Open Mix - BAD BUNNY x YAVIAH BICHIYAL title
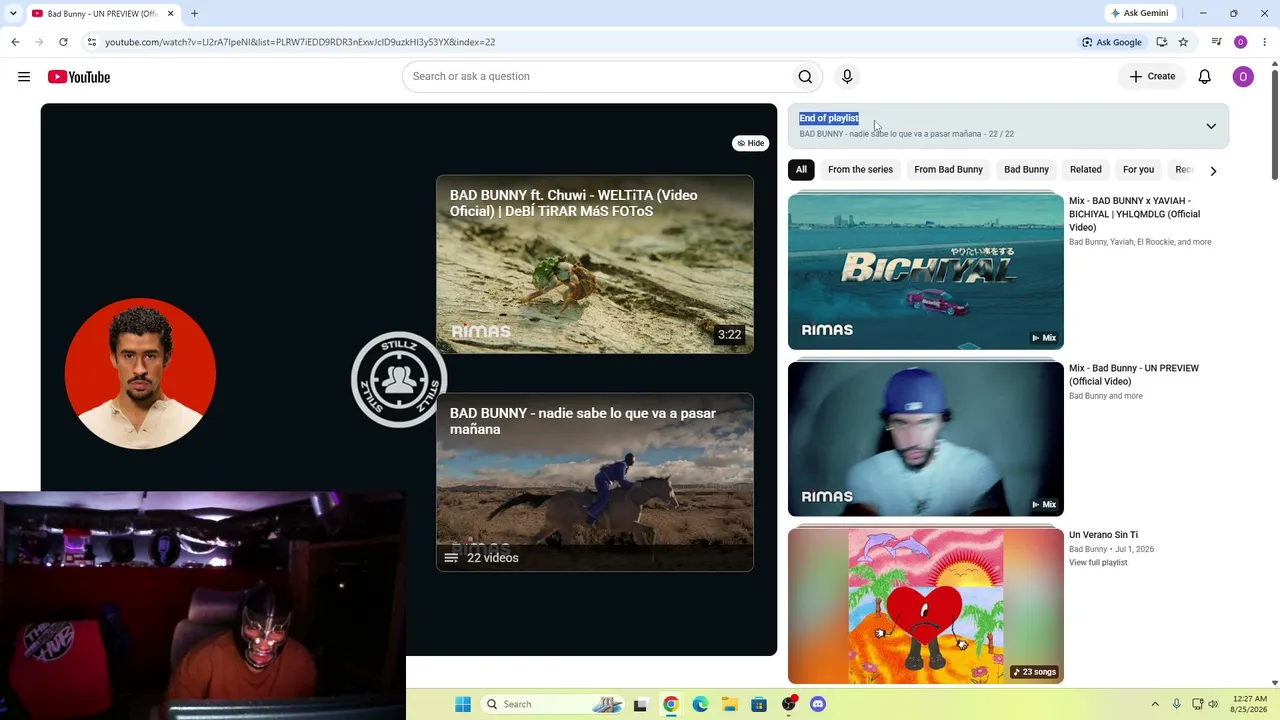Viewport: 1280px width, 720px height. pyautogui.click(x=1134, y=214)
